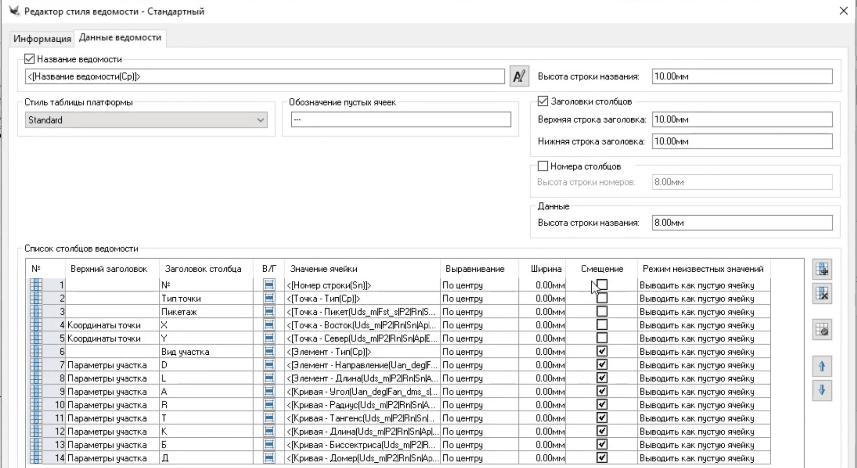The image size is (857, 468).
Task: Click Верхняя строка заголовка value field
Action: (x=740, y=120)
